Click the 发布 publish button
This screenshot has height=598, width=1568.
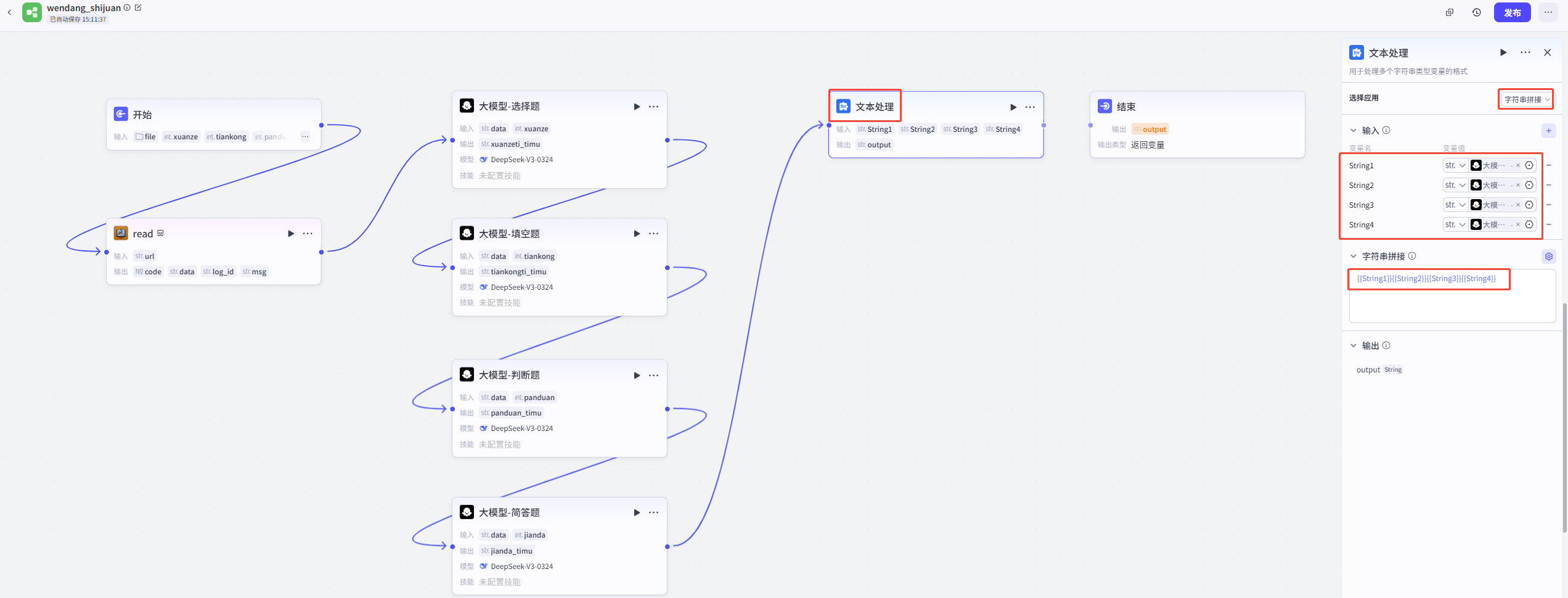(1512, 12)
